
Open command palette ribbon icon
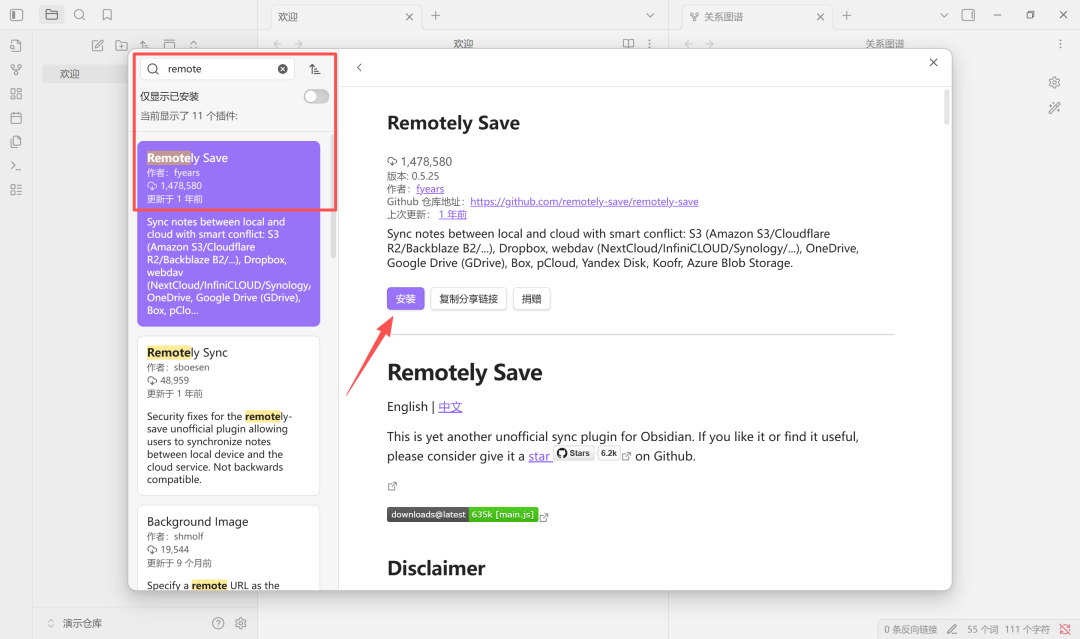17,166
